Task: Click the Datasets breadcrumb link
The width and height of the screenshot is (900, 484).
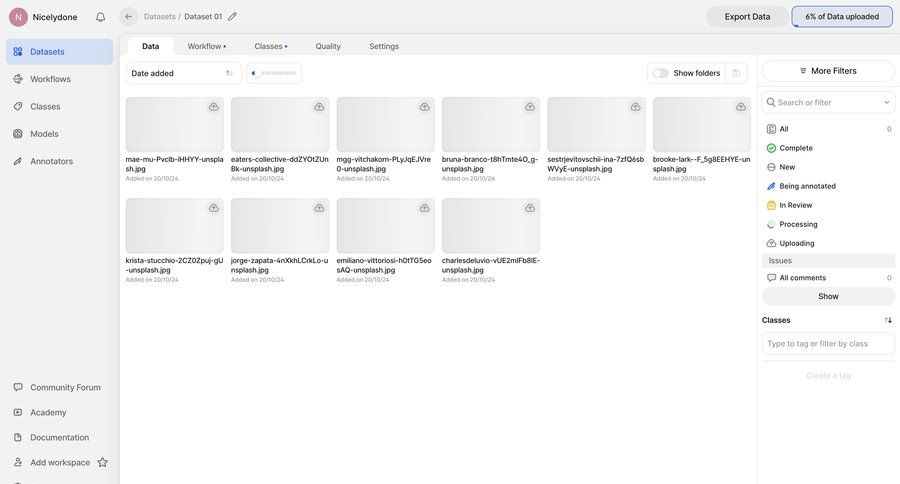Action: point(160,17)
